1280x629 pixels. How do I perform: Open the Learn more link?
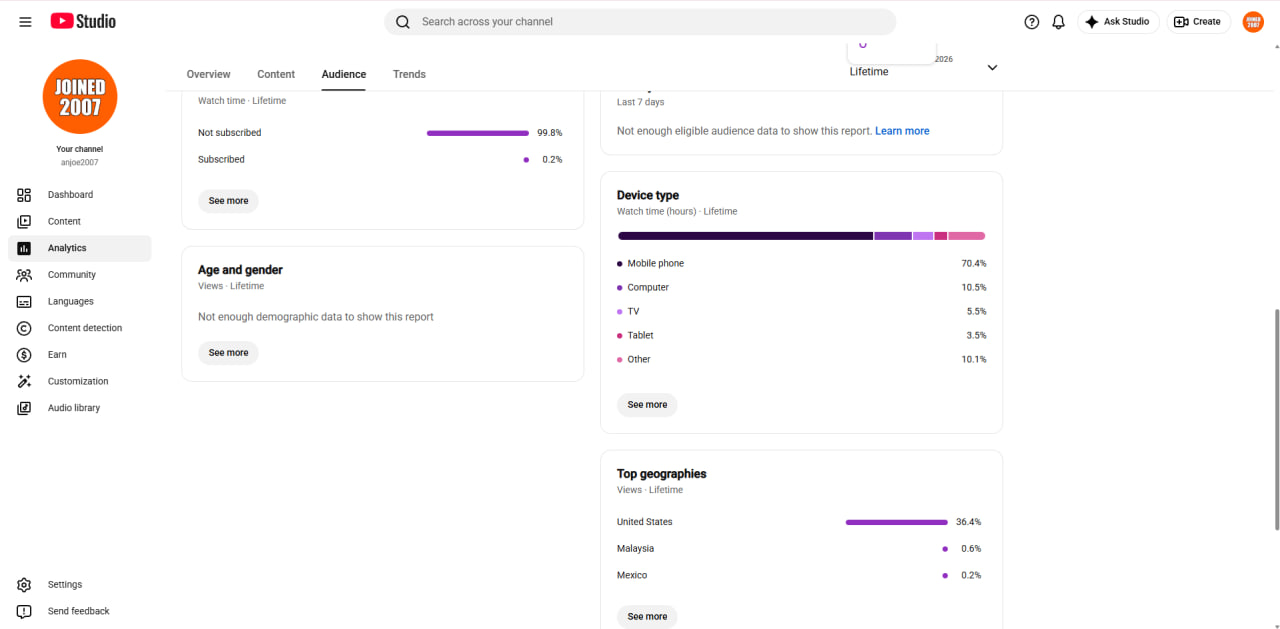[x=902, y=131]
